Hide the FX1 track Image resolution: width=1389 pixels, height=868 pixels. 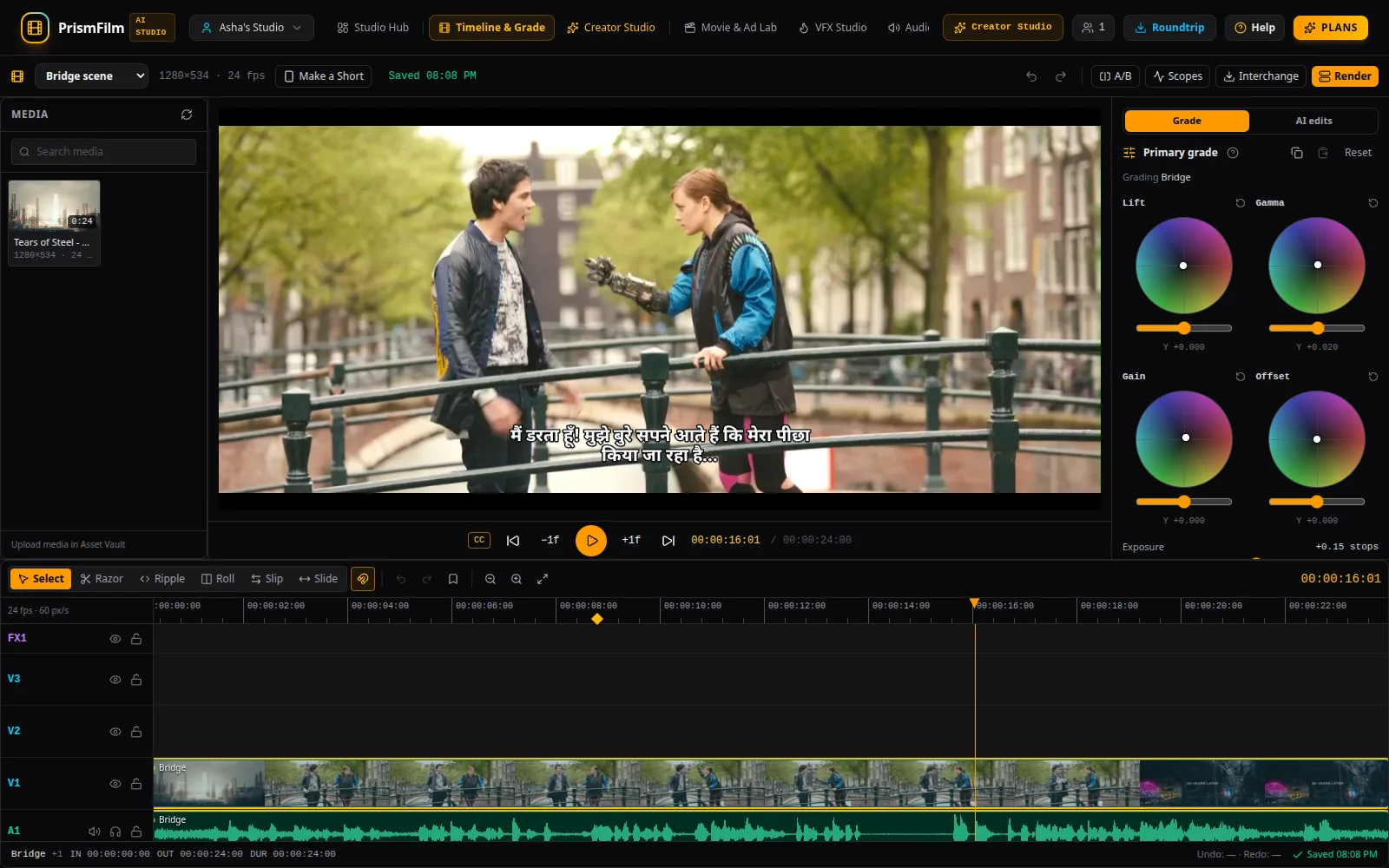coord(115,639)
